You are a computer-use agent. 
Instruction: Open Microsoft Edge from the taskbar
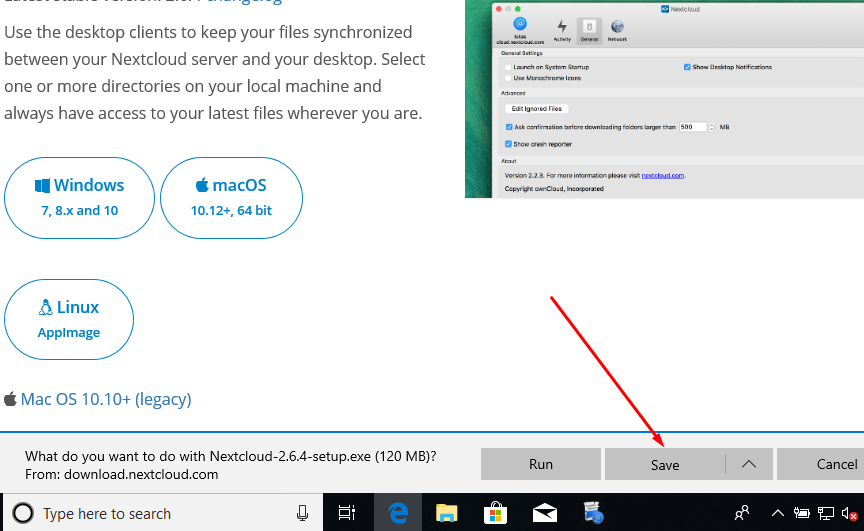pyautogui.click(x=399, y=513)
